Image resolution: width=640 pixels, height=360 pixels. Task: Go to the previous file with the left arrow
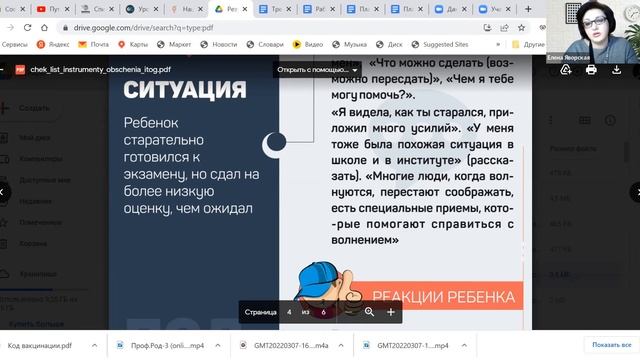tap(3, 192)
